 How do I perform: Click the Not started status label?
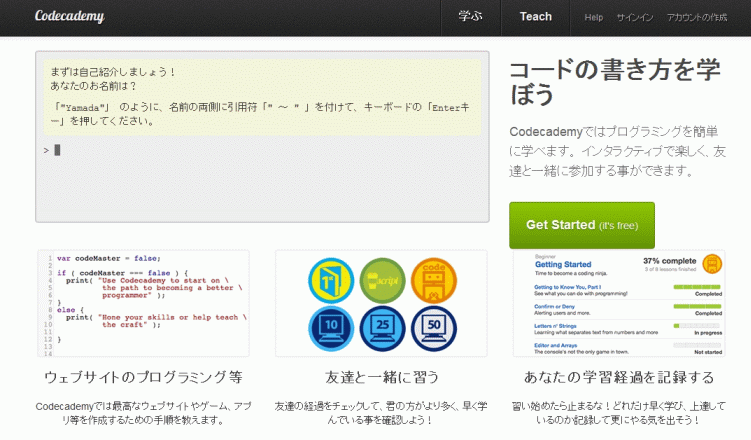click(708, 352)
